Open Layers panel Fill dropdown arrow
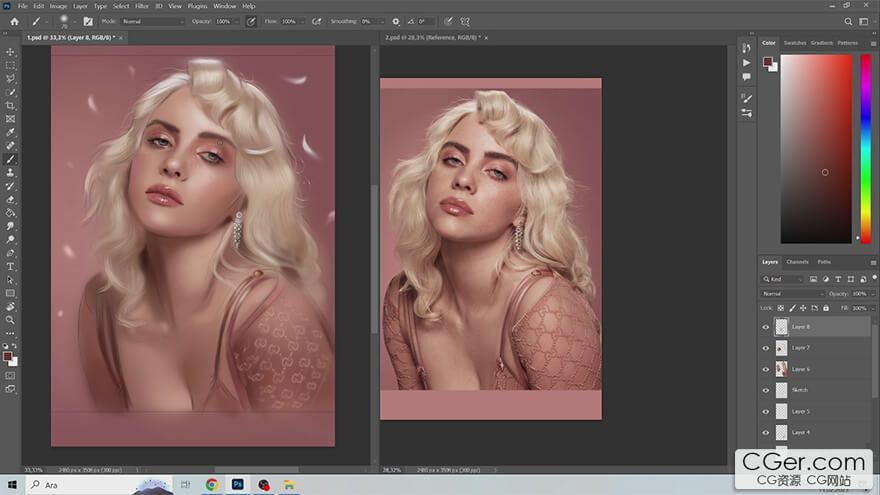This screenshot has height=495, width=880. click(873, 308)
